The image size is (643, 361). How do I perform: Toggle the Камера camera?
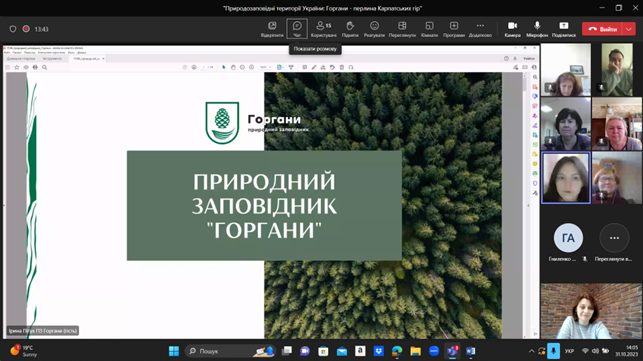[x=513, y=29]
